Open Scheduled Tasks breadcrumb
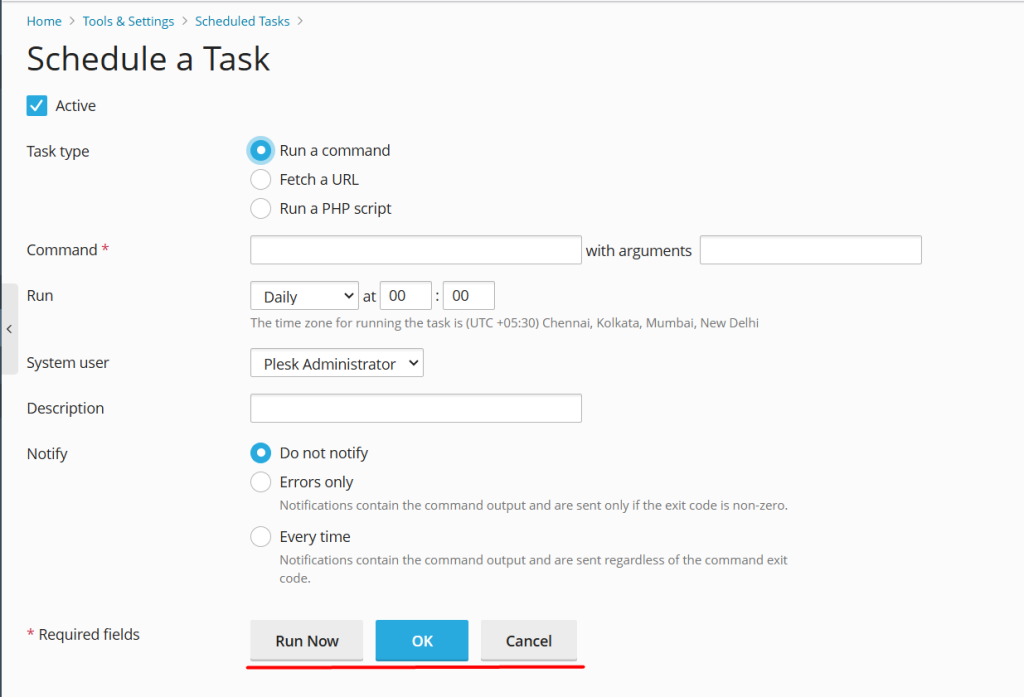This screenshot has height=697, width=1024. [x=242, y=21]
